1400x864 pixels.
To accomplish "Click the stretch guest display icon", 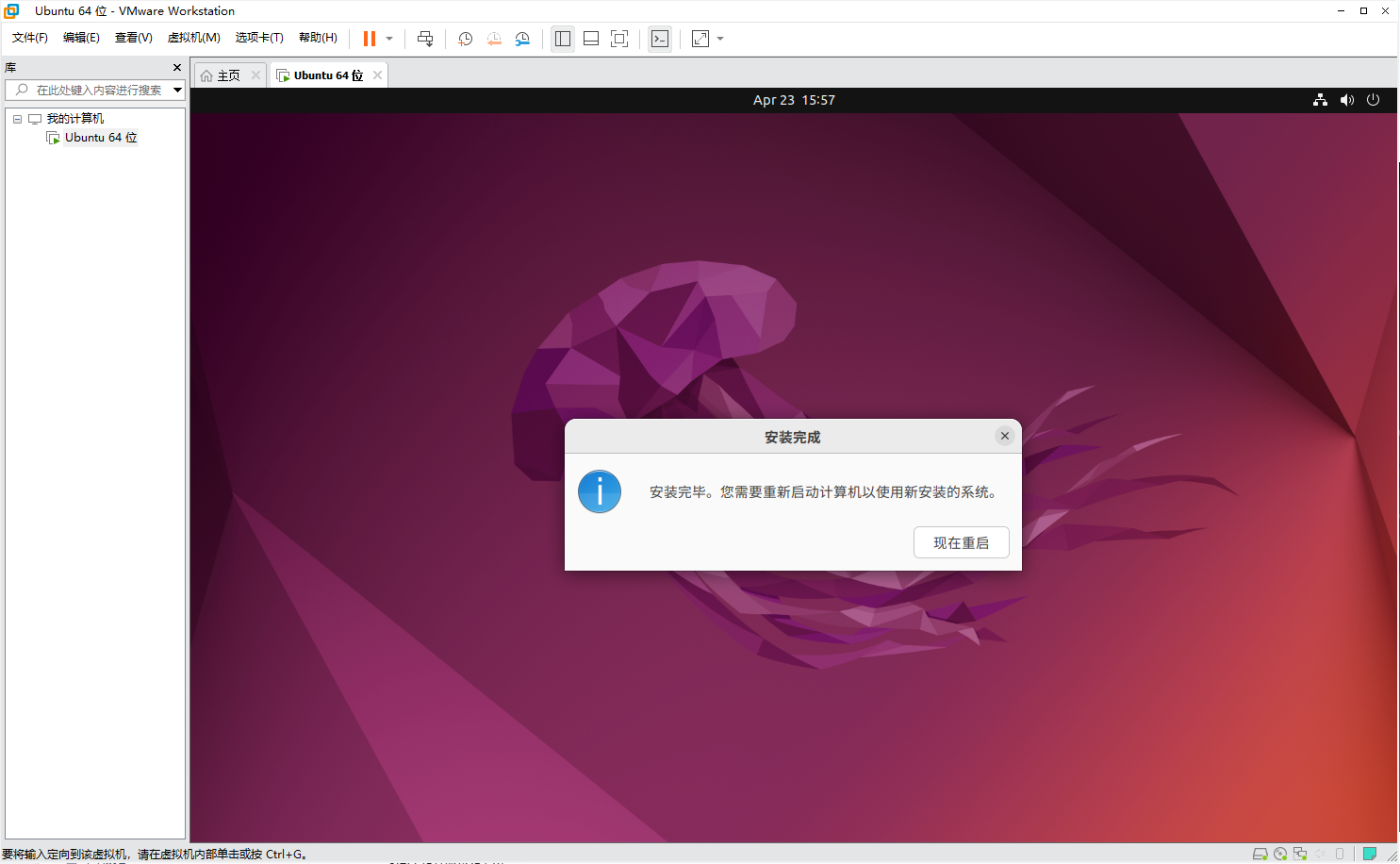I will point(700,39).
